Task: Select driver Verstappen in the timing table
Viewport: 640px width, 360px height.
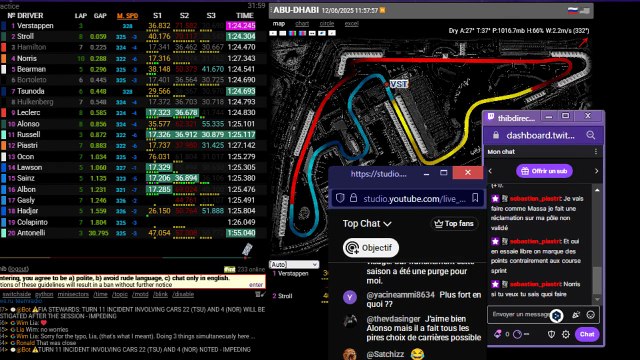Action: pyautogui.click(x=35, y=26)
